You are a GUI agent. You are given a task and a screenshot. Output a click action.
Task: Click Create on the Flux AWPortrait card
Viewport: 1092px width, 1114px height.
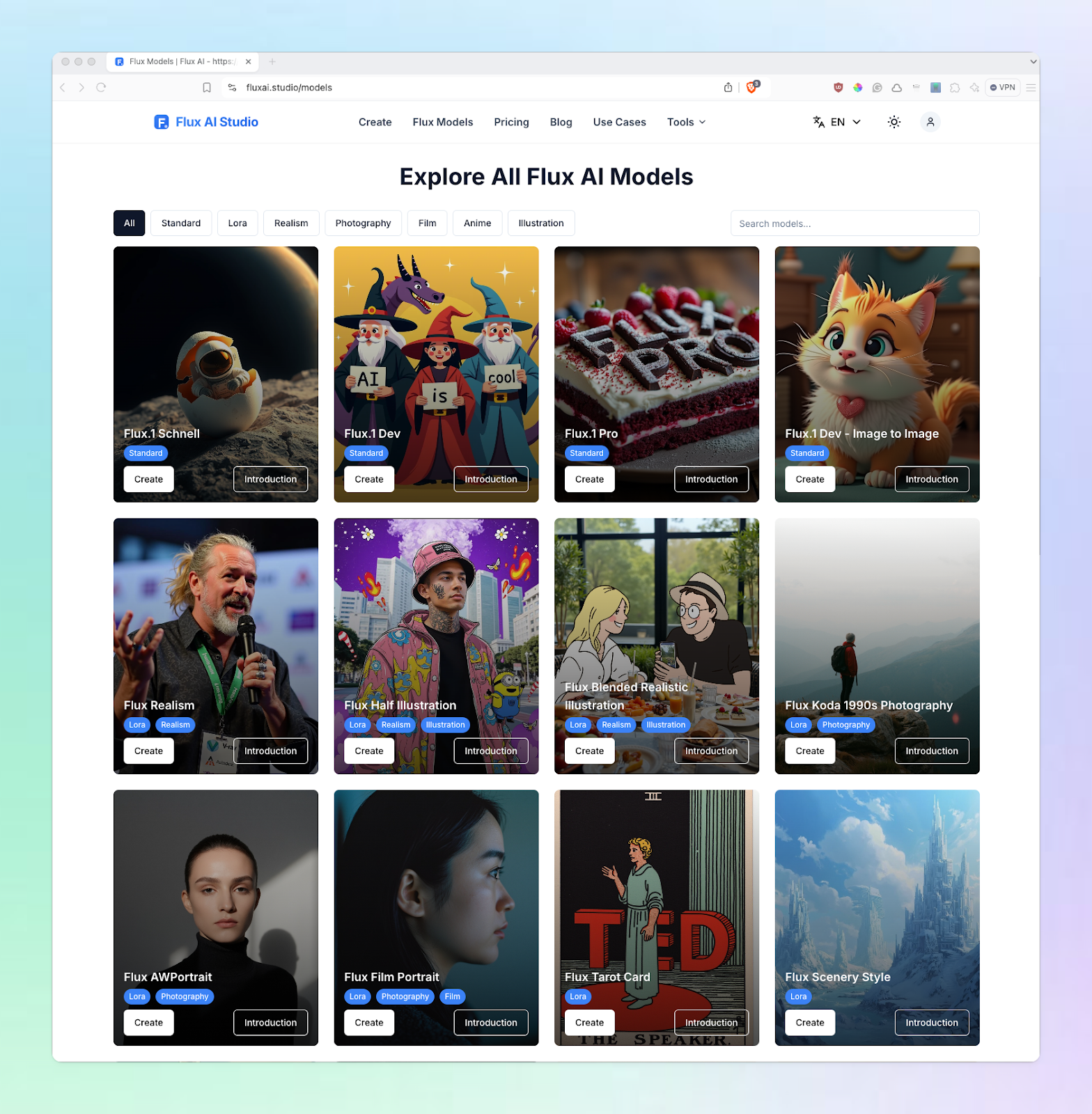pyautogui.click(x=149, y=1022)
